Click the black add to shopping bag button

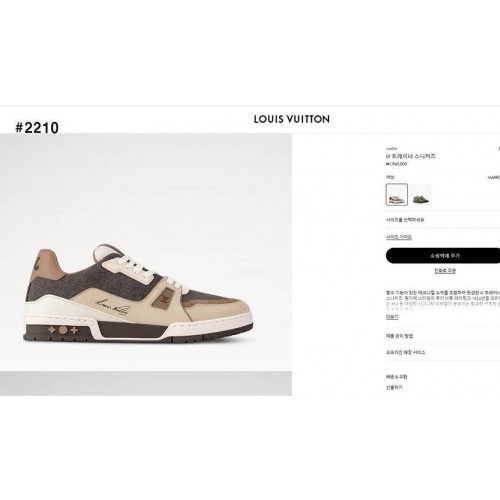pos(443,256)
